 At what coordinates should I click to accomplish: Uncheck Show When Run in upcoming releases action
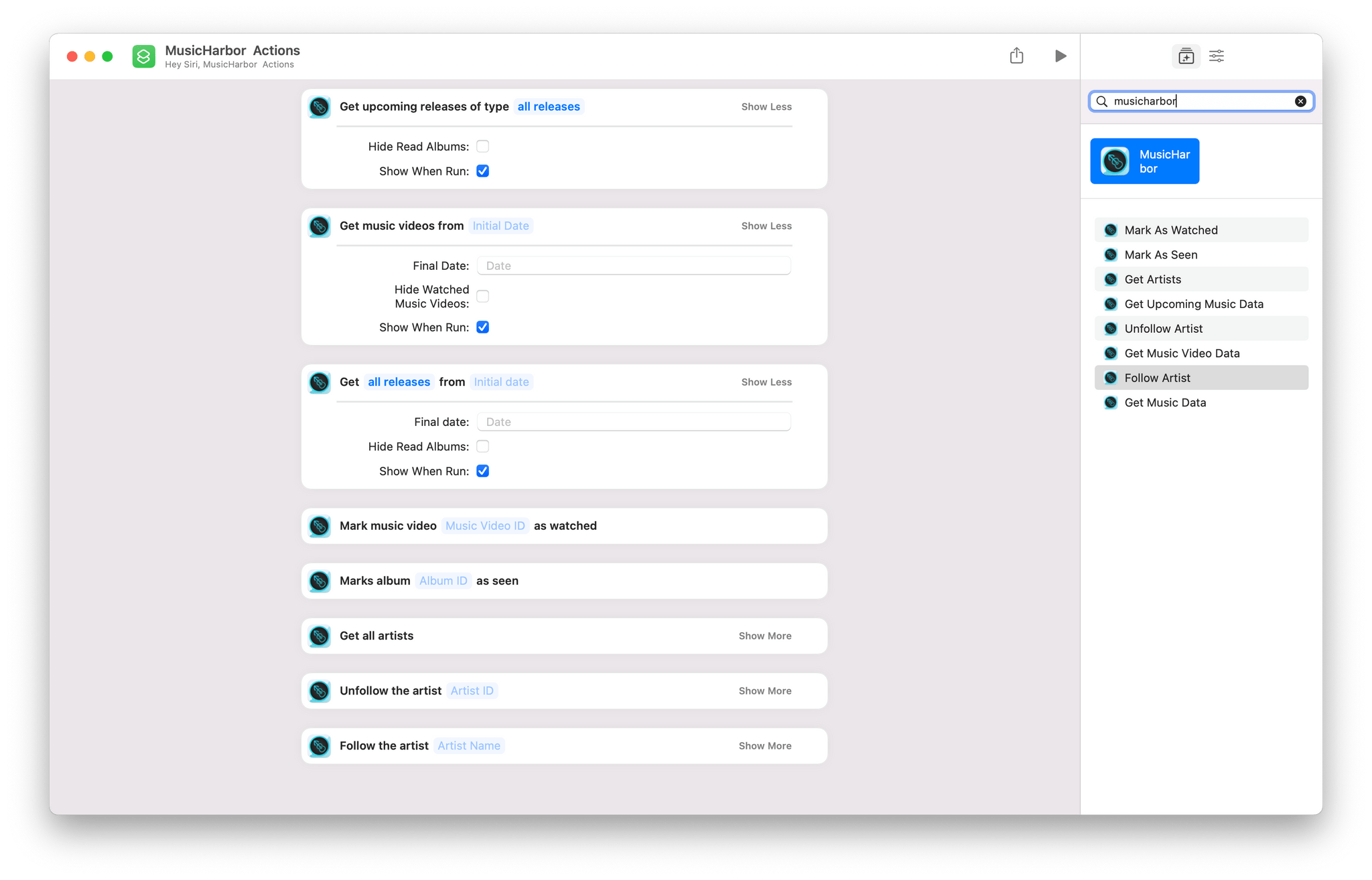coord(482,171)
